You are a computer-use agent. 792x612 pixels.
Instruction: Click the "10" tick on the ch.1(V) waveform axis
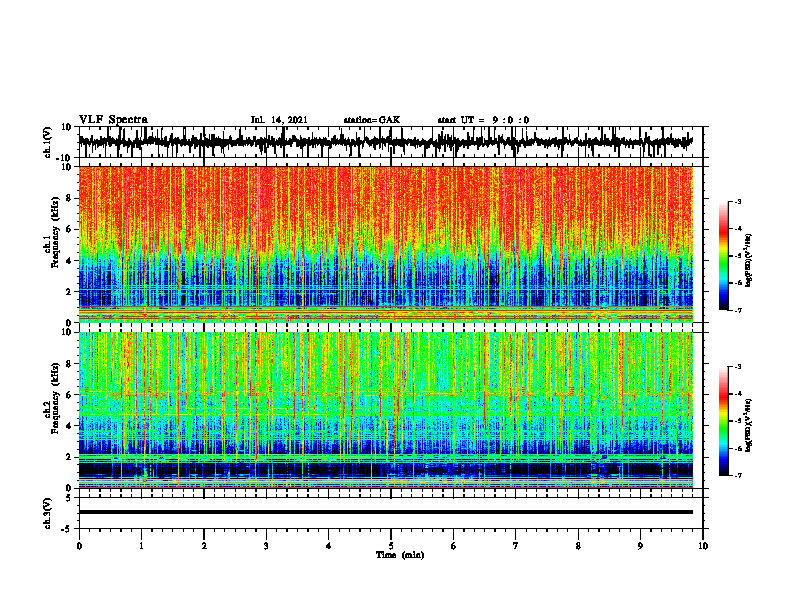click(67, 127)
